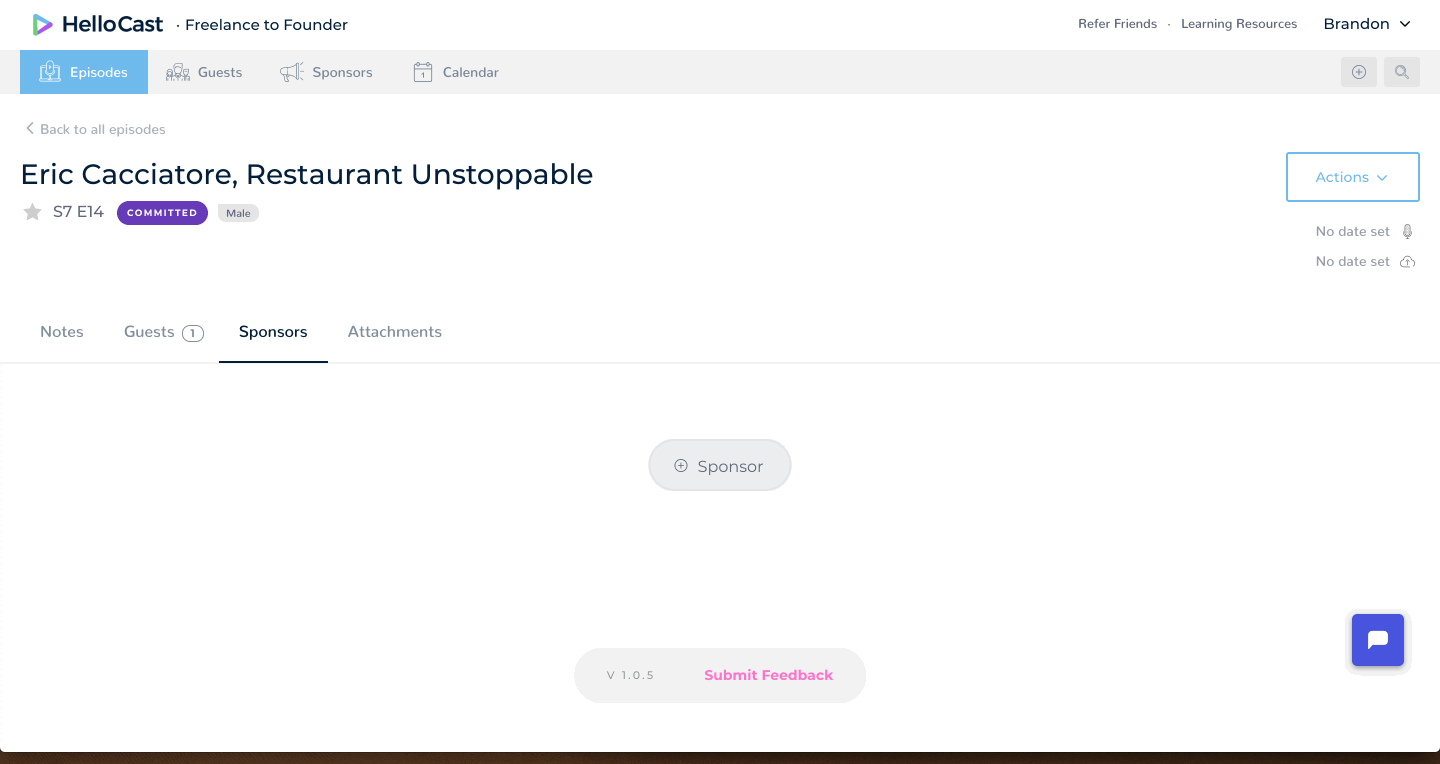
Task: Click the Freelance to Founder podcast name
Action: tap(266, 25)
